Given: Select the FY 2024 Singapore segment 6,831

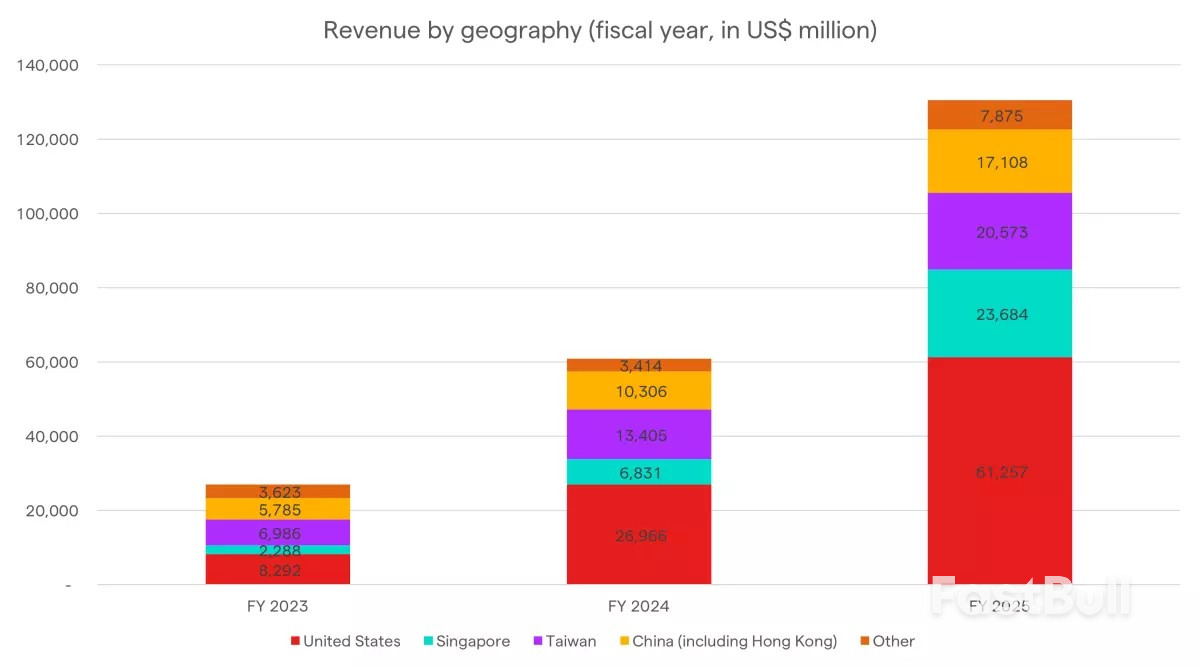Looking at the screenshot, I should click(x=638, y=472).
